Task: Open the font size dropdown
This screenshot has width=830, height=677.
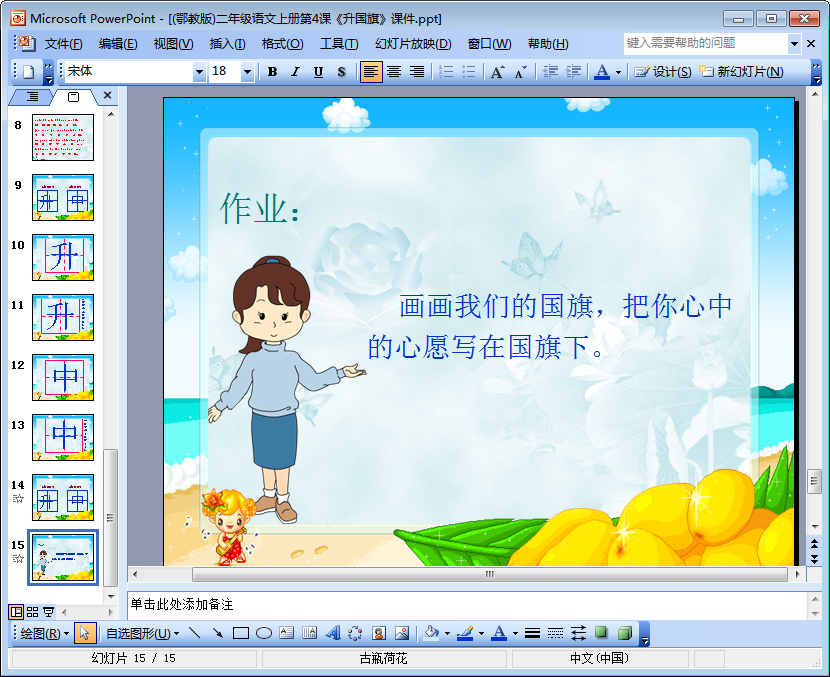Action: pos(247,71)
